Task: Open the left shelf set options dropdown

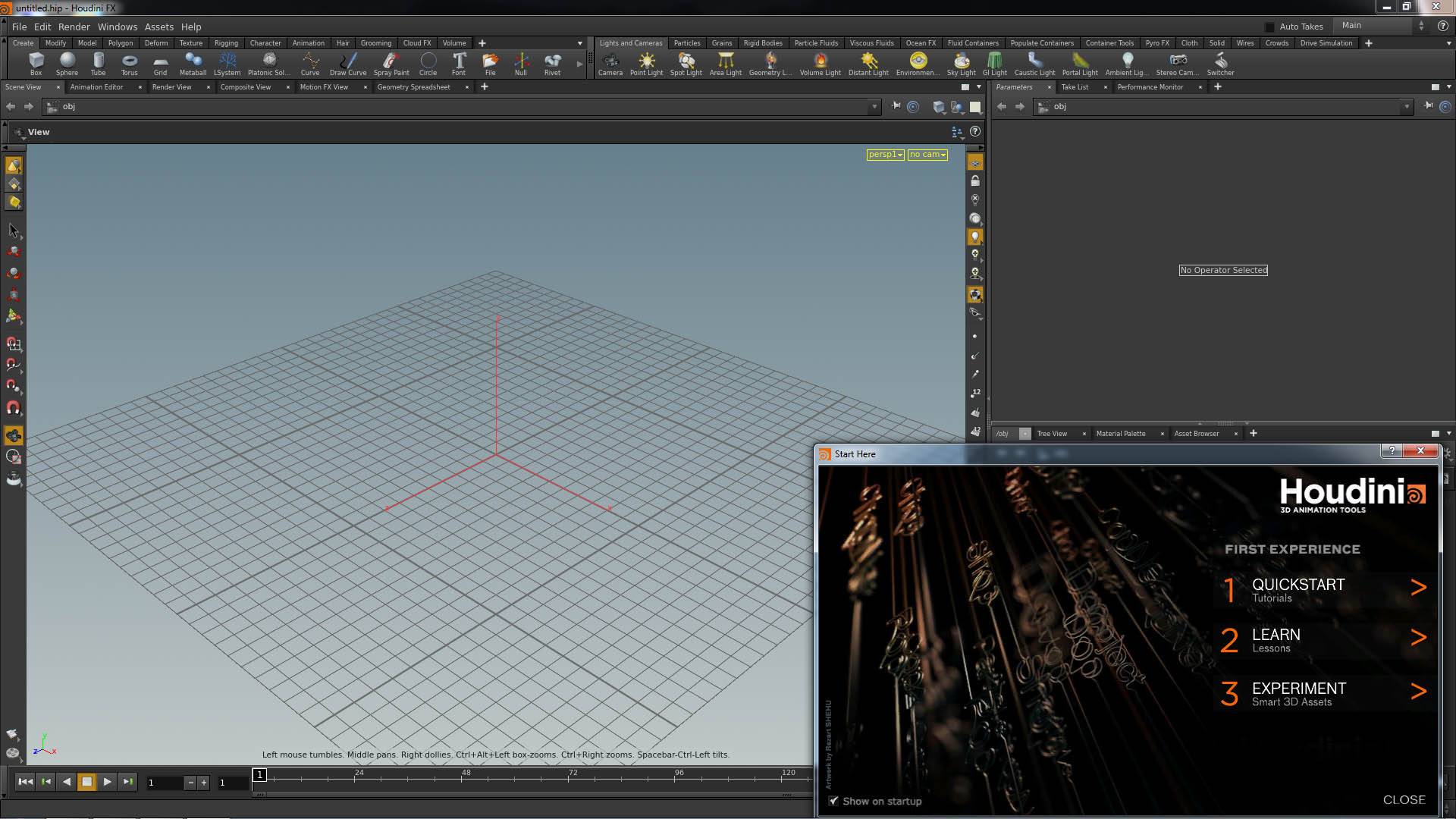Action: (580, 43)
